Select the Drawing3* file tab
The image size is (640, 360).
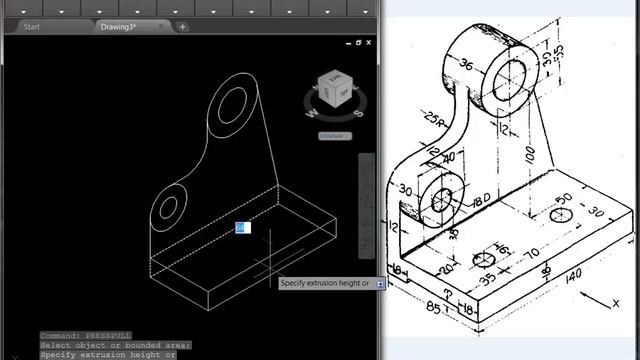click(118, 27)
